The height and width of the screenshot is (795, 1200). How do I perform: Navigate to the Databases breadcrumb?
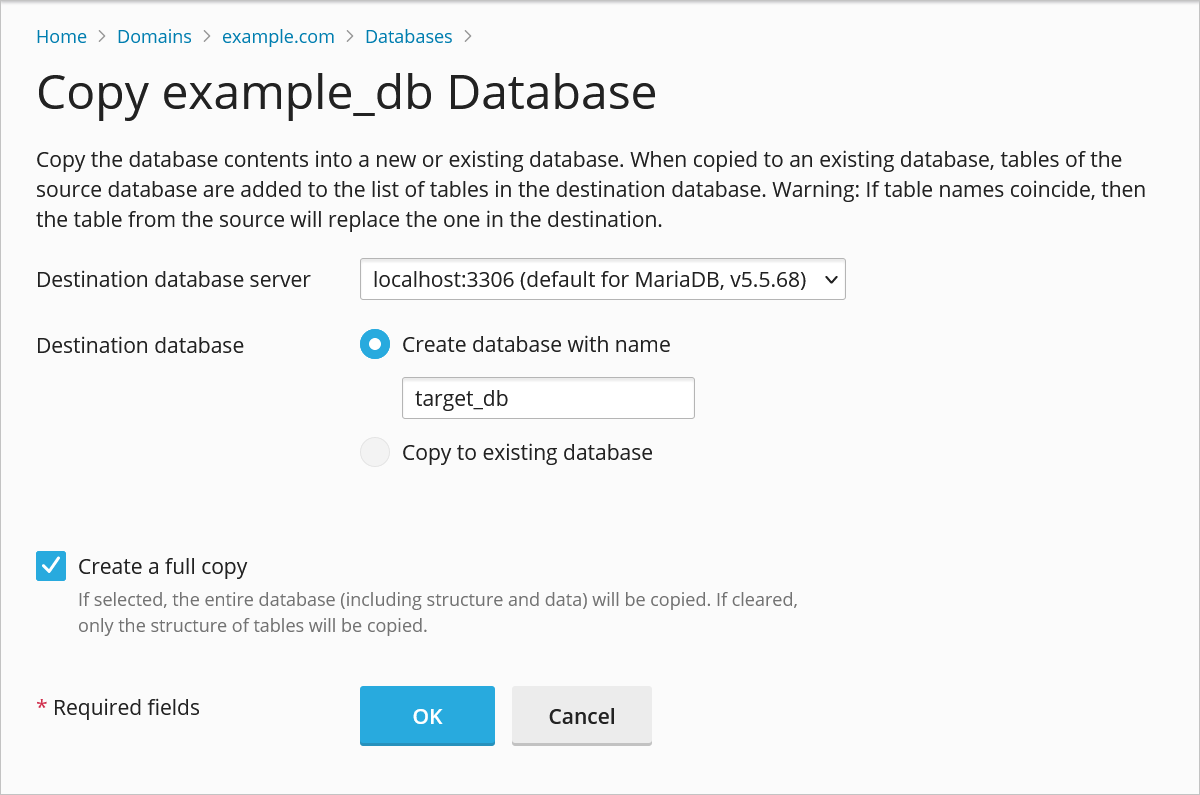408,37
